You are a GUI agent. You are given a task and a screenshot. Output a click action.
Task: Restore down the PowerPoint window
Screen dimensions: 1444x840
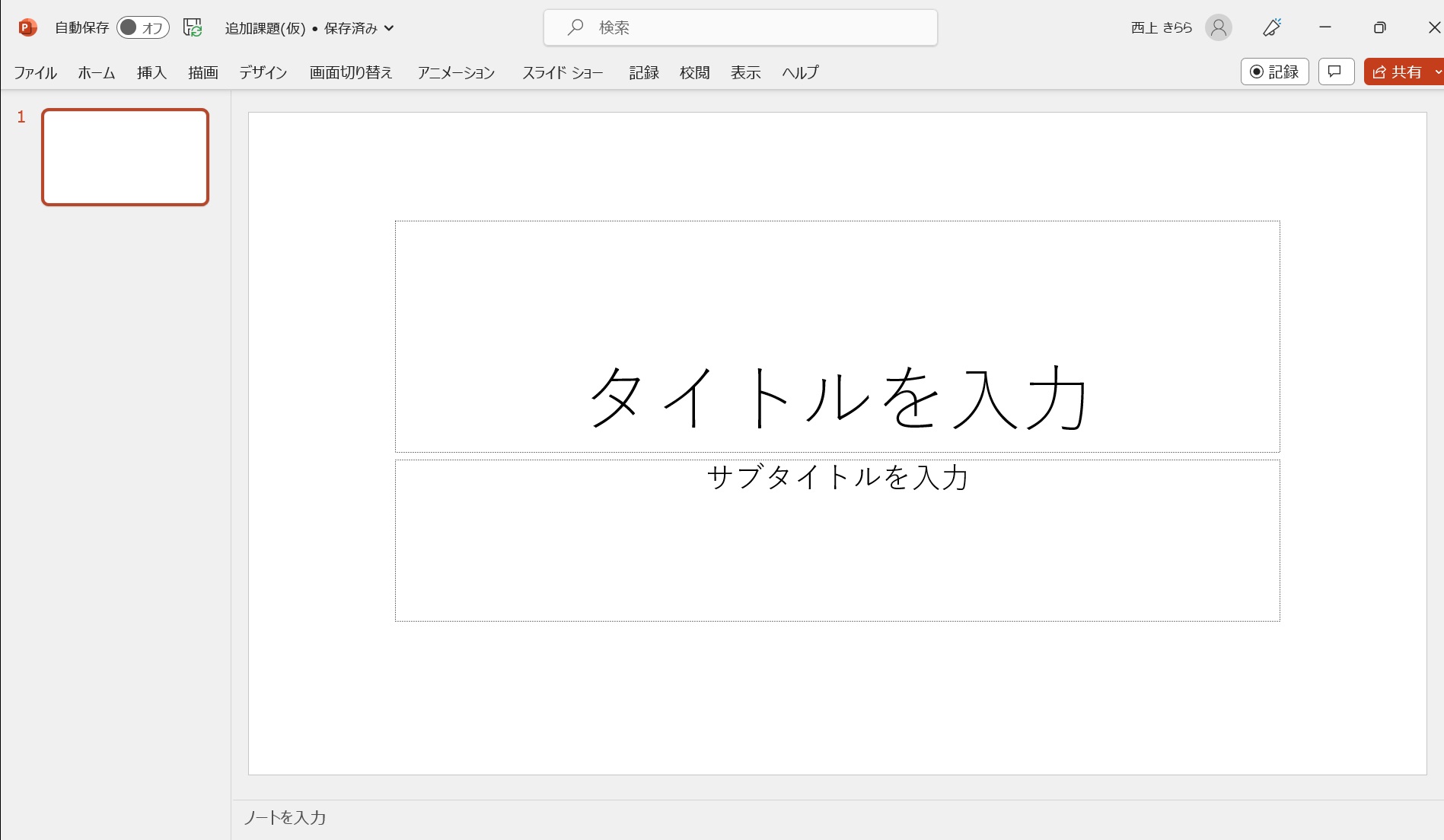point(1379,28)
